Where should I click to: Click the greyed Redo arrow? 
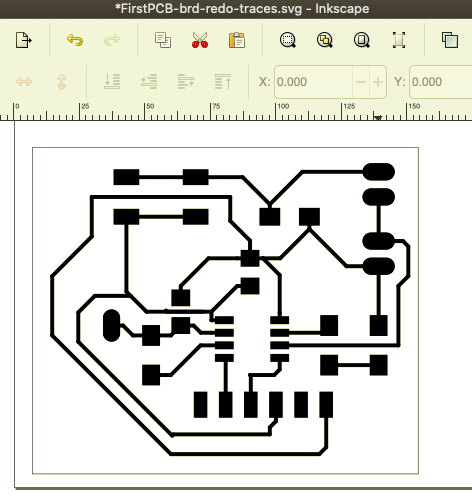(x=112, y=40)
